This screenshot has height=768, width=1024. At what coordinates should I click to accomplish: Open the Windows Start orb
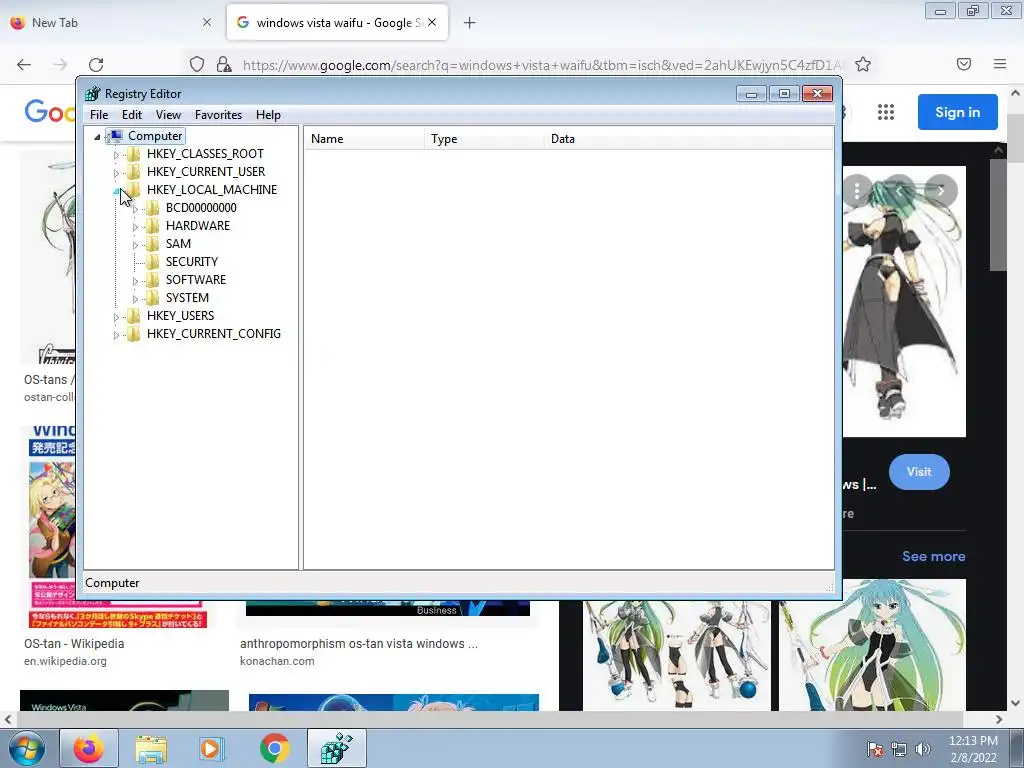(27, 748)
